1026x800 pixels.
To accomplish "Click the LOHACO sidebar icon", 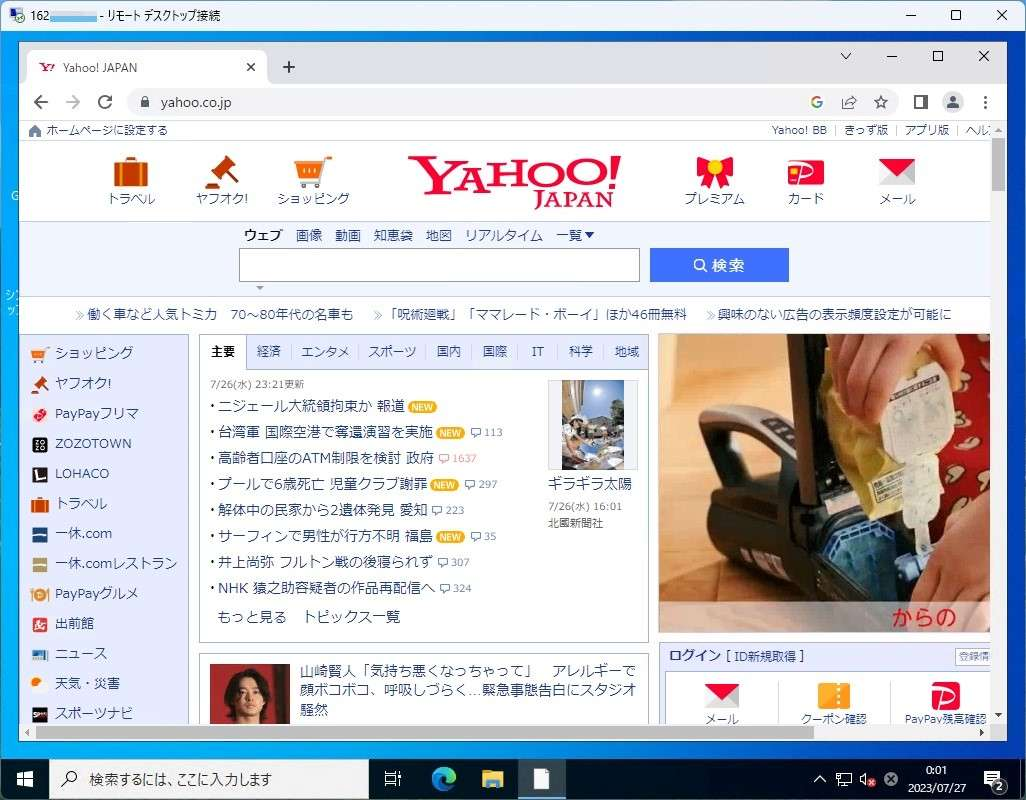I will pyautogui.click(x=40, y=474).
